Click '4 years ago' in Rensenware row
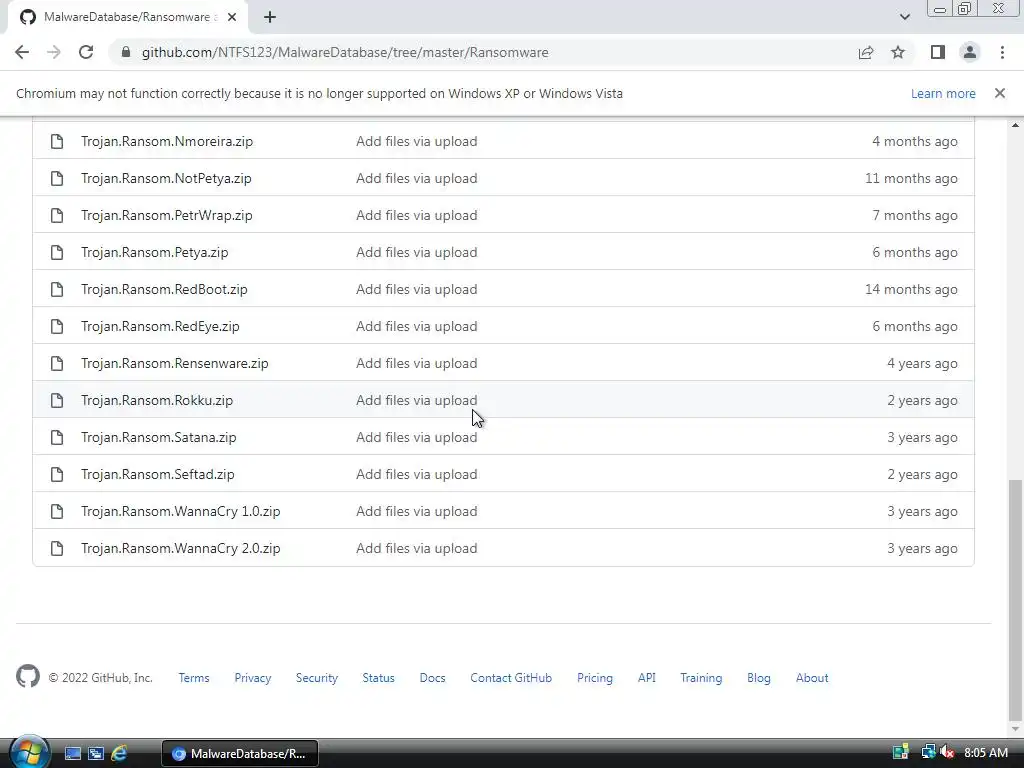1024x768 pixels. [922, 363]
